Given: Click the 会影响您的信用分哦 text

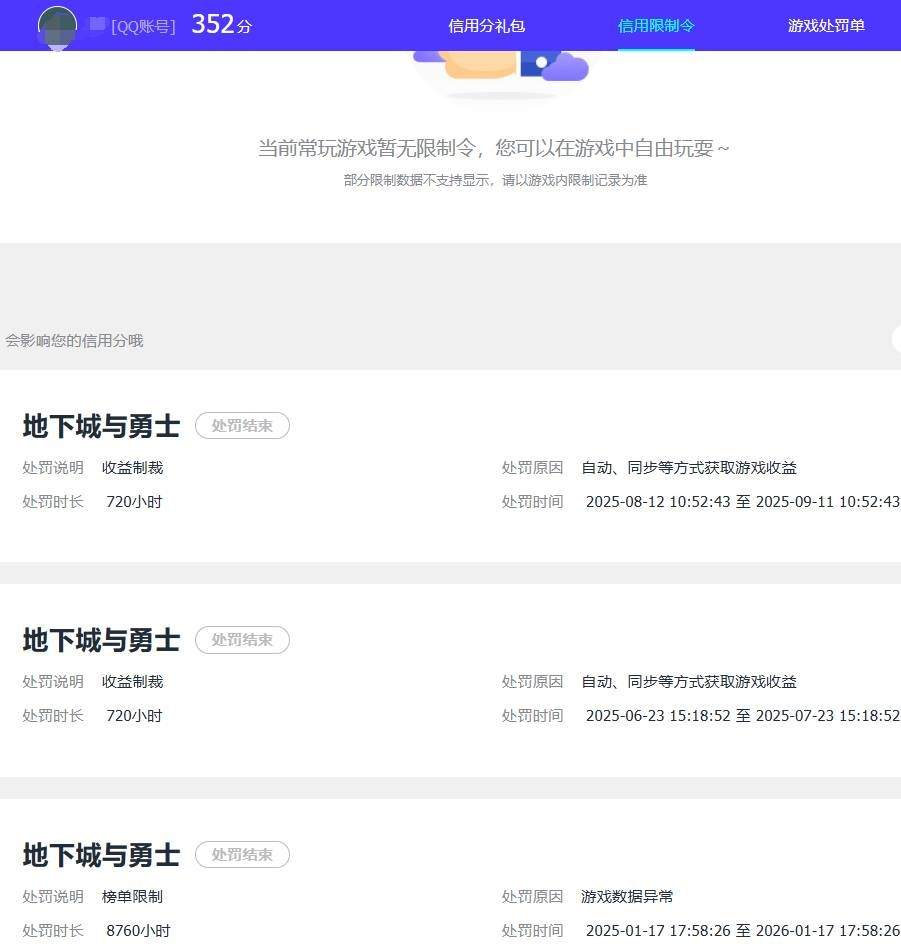Looking at the screenshot, I should 74,341.
